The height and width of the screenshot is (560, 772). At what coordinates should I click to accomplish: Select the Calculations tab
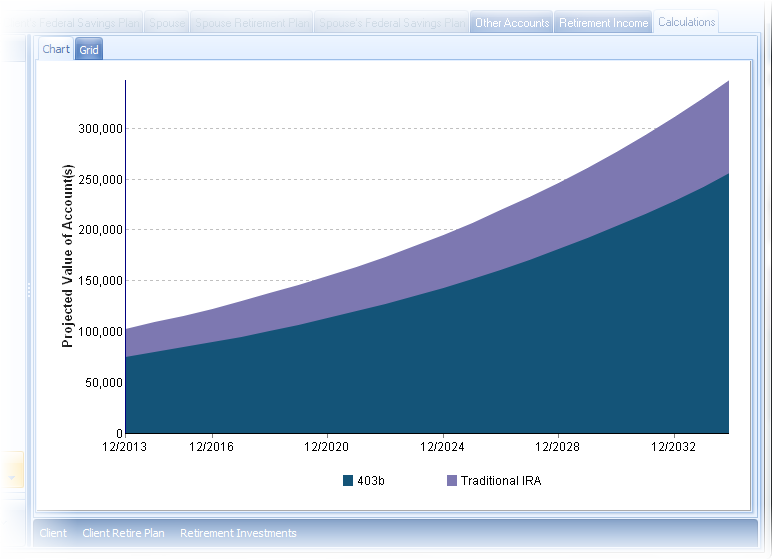tap(686, 22)
